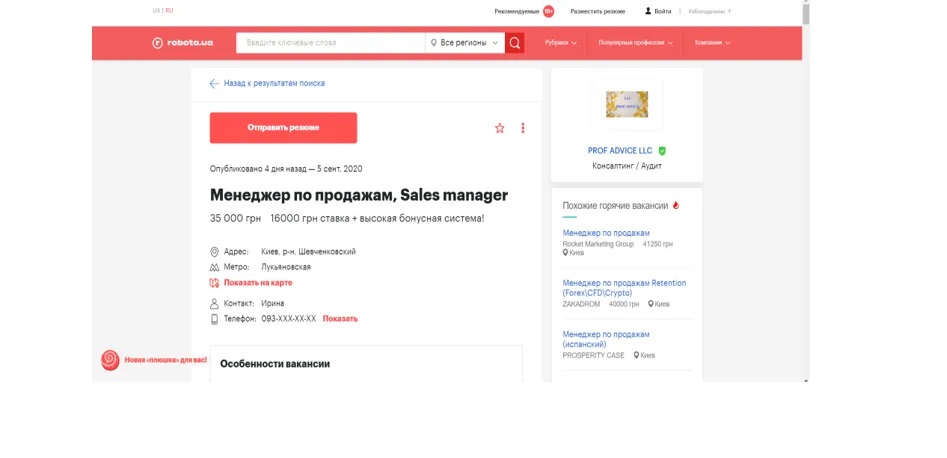The width and height of the screenshot is (947, 458).
Task: Click the green verified shield badge
Action: click(662, 151)
